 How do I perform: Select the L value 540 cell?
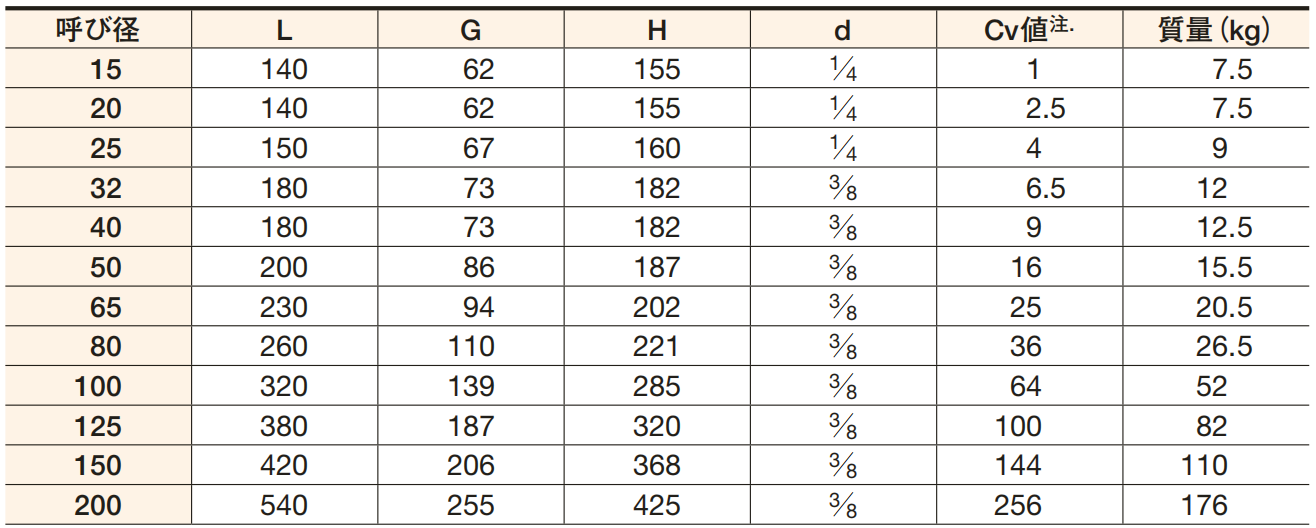tap(284, 506)
